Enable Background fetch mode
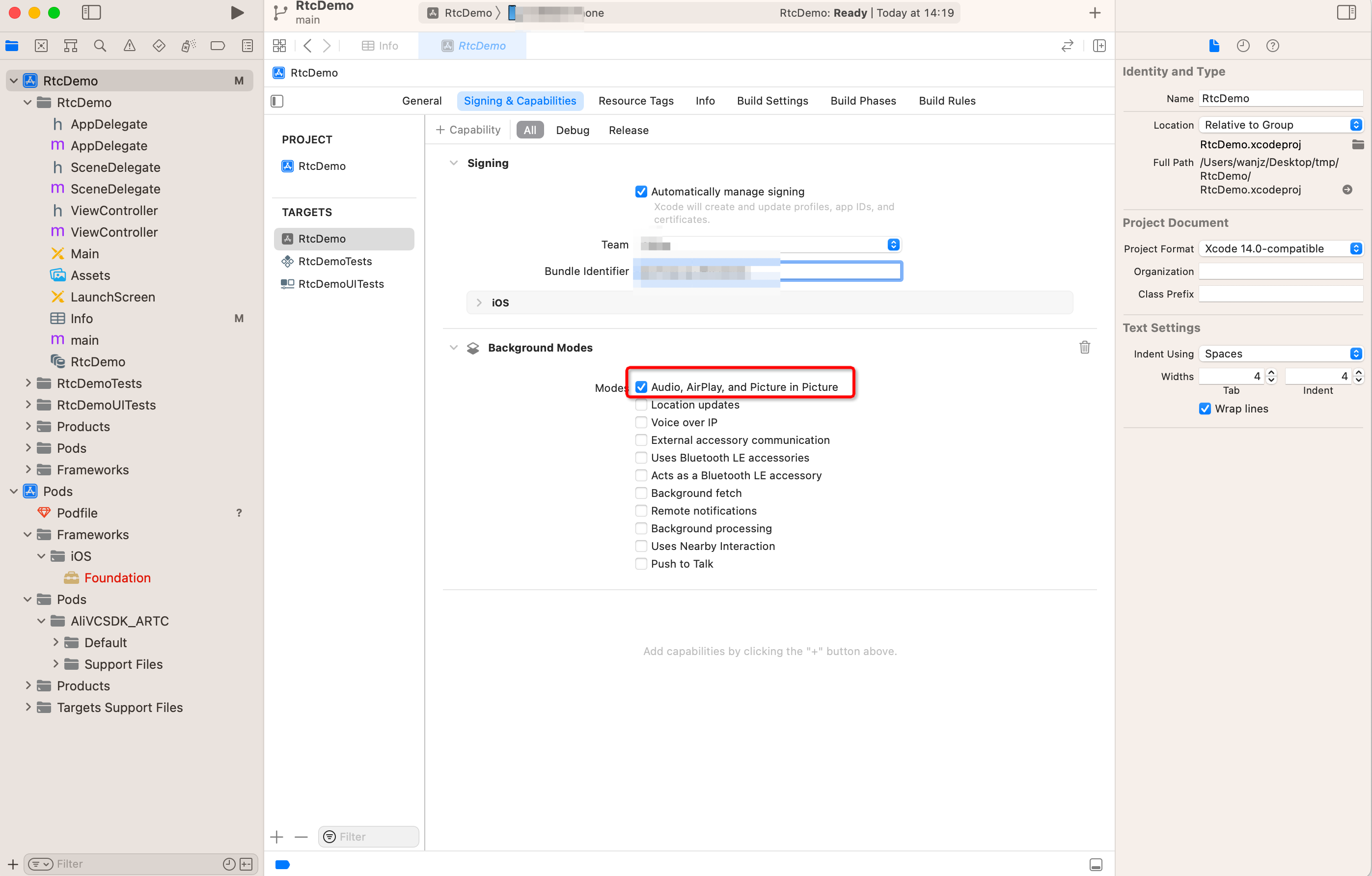1372x876 pixels. (641, 493)
